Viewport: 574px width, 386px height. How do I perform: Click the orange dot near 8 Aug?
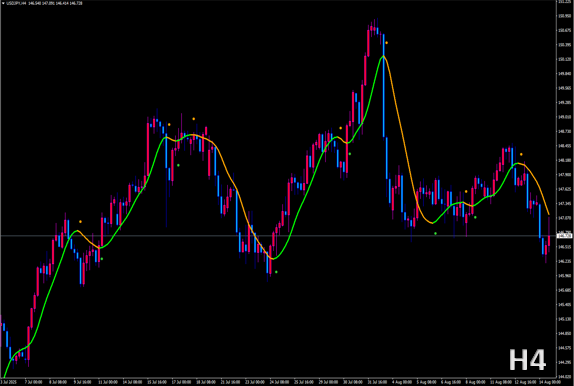[x=466, y=191]
